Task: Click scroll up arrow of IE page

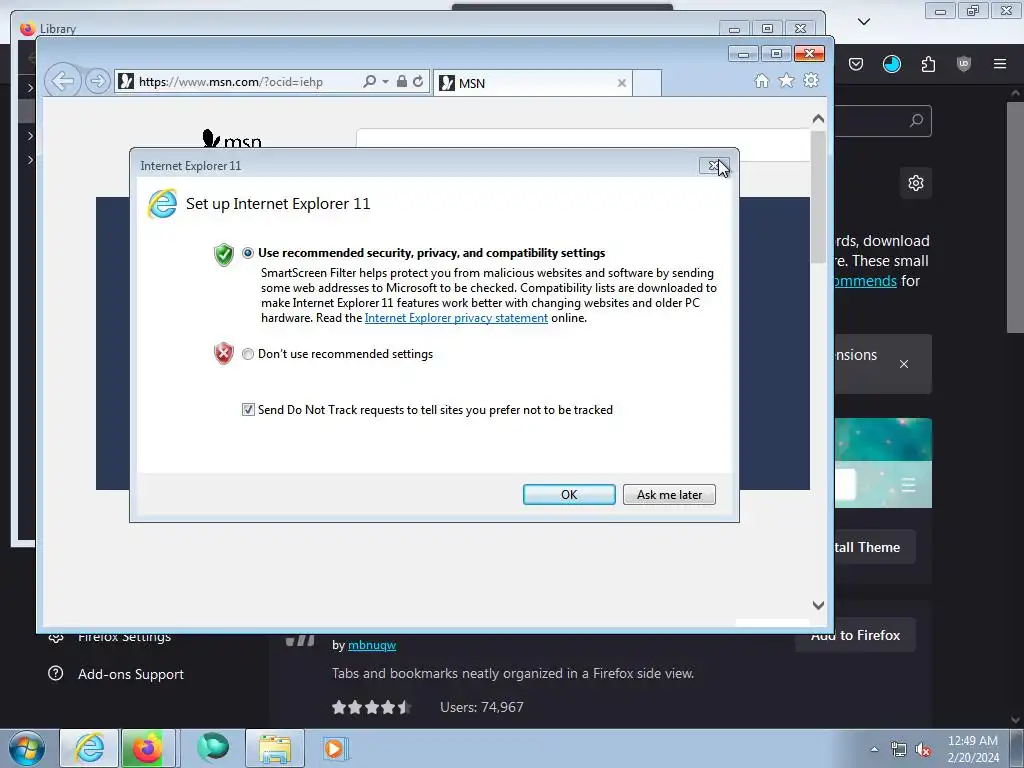Action: click(818, 119)
